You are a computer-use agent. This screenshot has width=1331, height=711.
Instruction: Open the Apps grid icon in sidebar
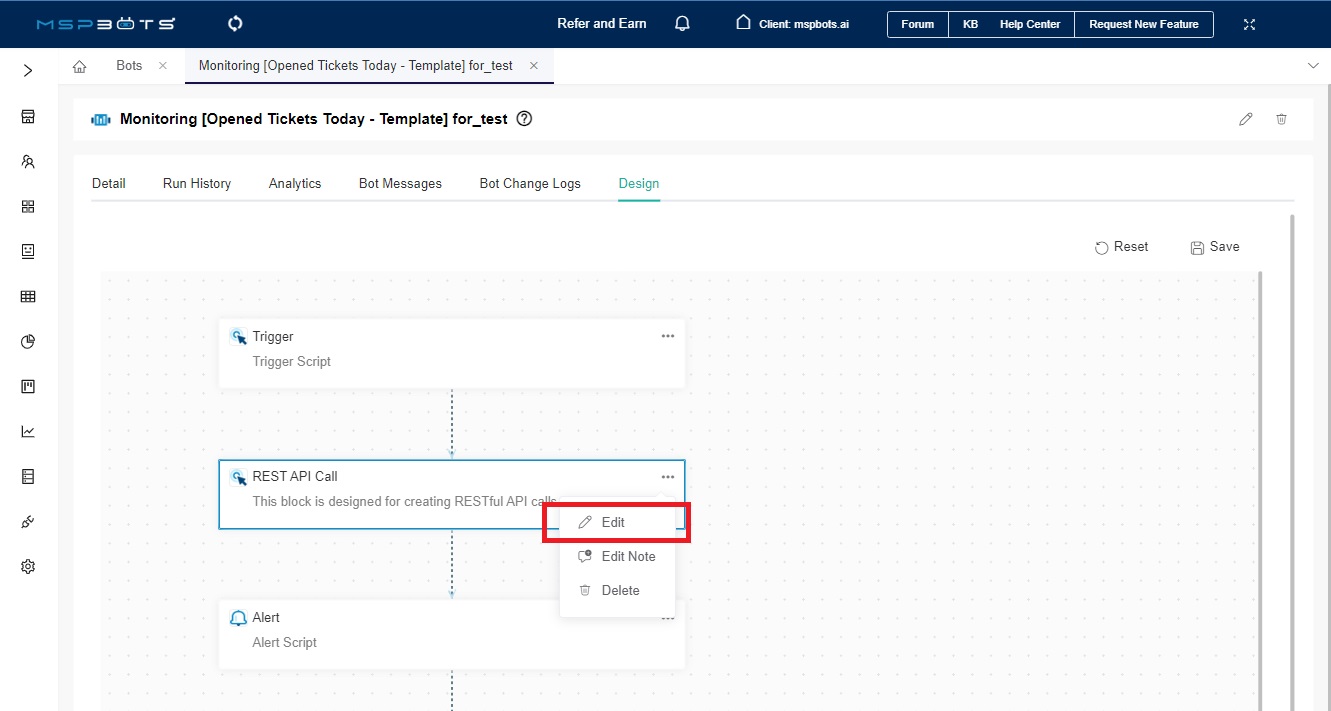click(x=27, y=206)
